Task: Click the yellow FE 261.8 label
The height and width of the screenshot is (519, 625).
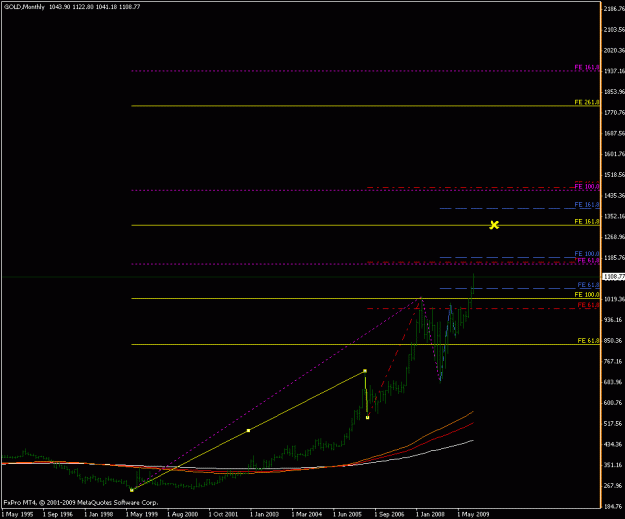Action: [586, 102]
